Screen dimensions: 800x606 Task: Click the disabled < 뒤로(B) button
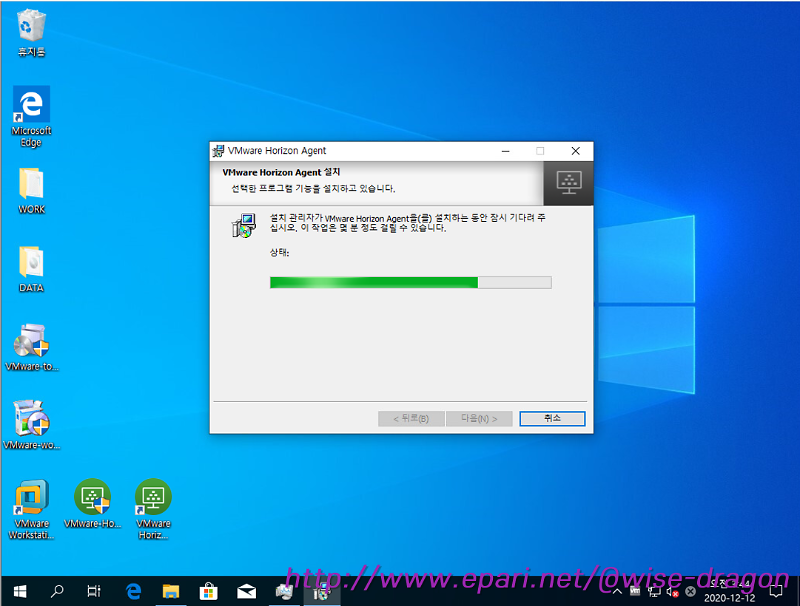pyautogui.click(x=411, y=418)
